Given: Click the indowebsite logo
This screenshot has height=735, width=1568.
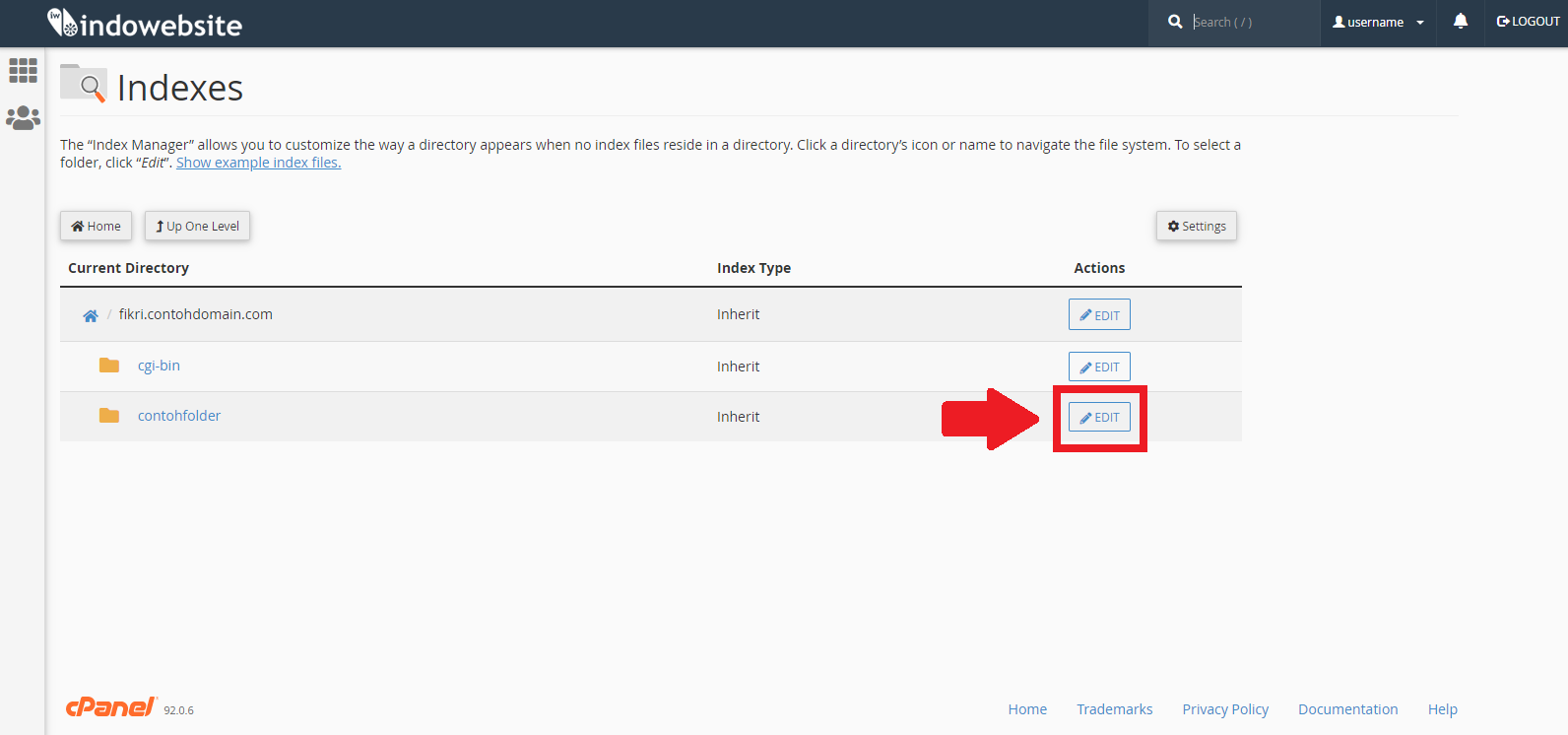Looking at the screenshot, I should point(145,24).
